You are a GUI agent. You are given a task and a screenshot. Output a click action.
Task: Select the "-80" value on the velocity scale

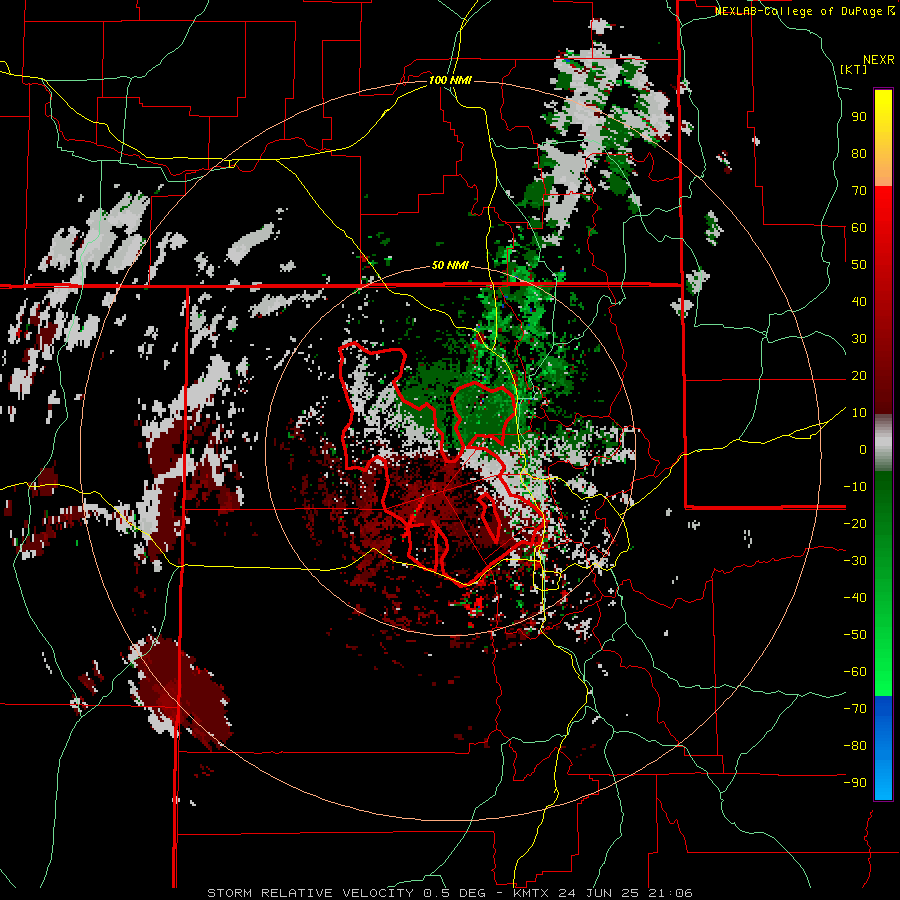coord(855,746)
